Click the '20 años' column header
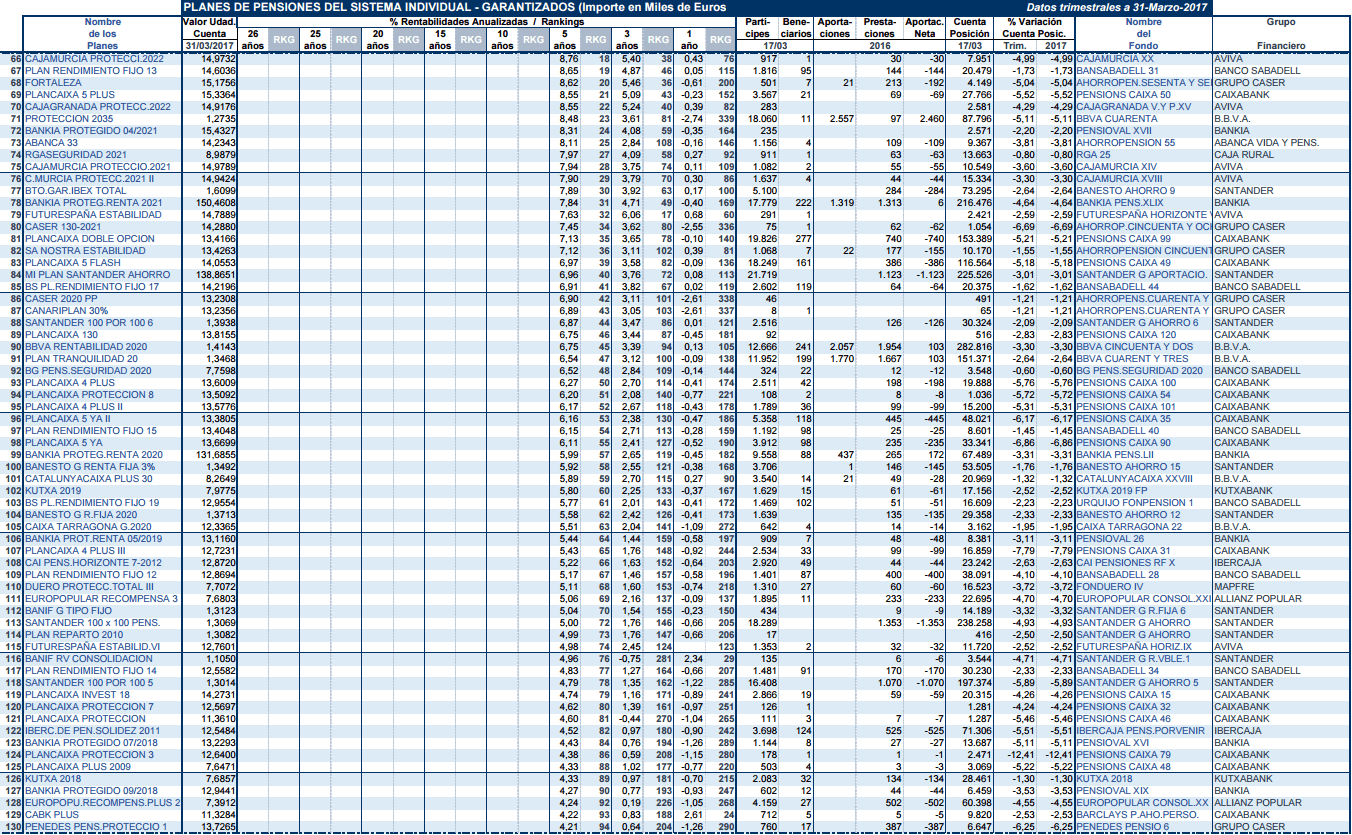Screen dimensions: 1352x835 (x=377, y=40)
